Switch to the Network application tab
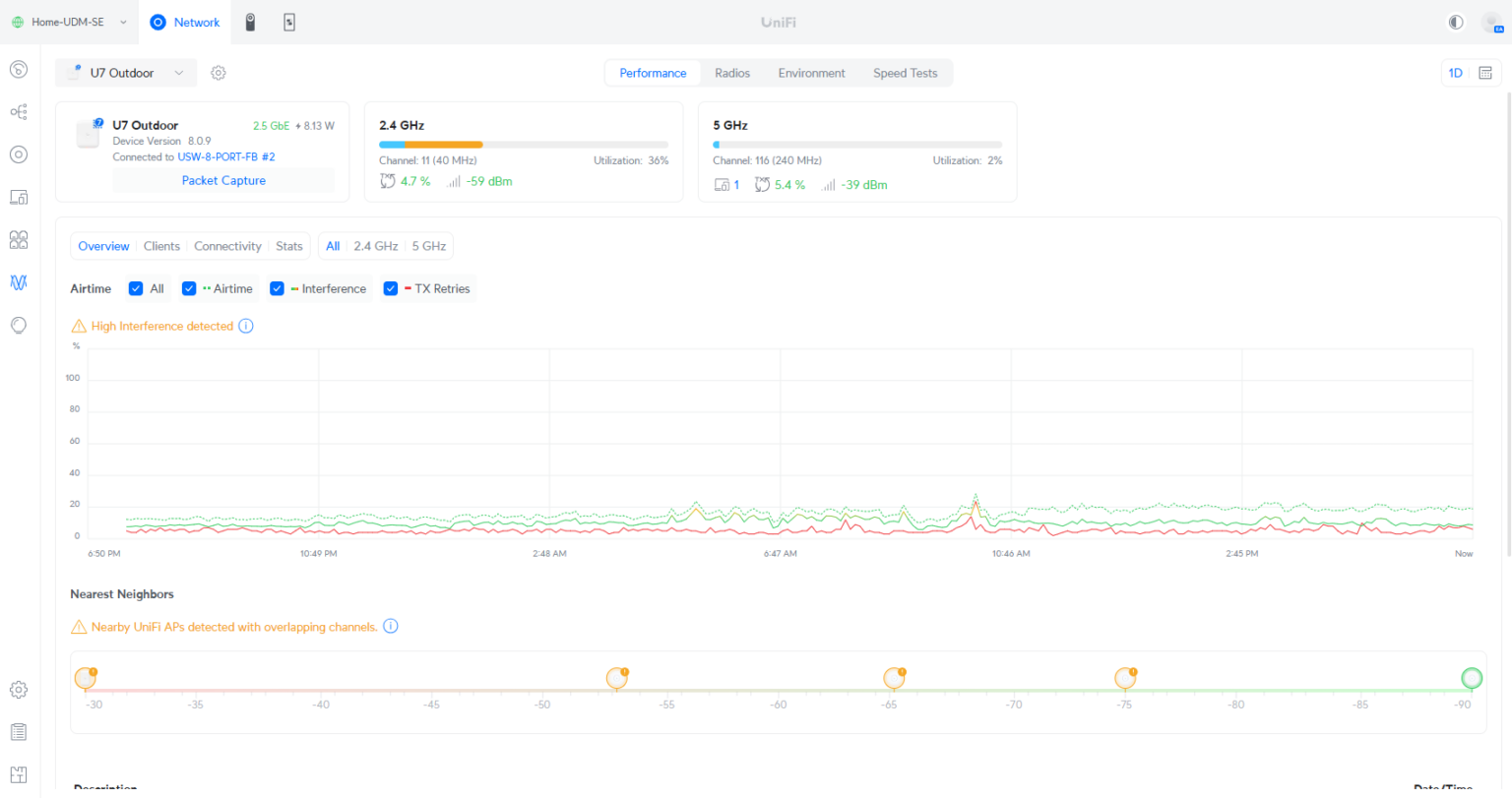Screen dimensions: 1512x798 185,22
